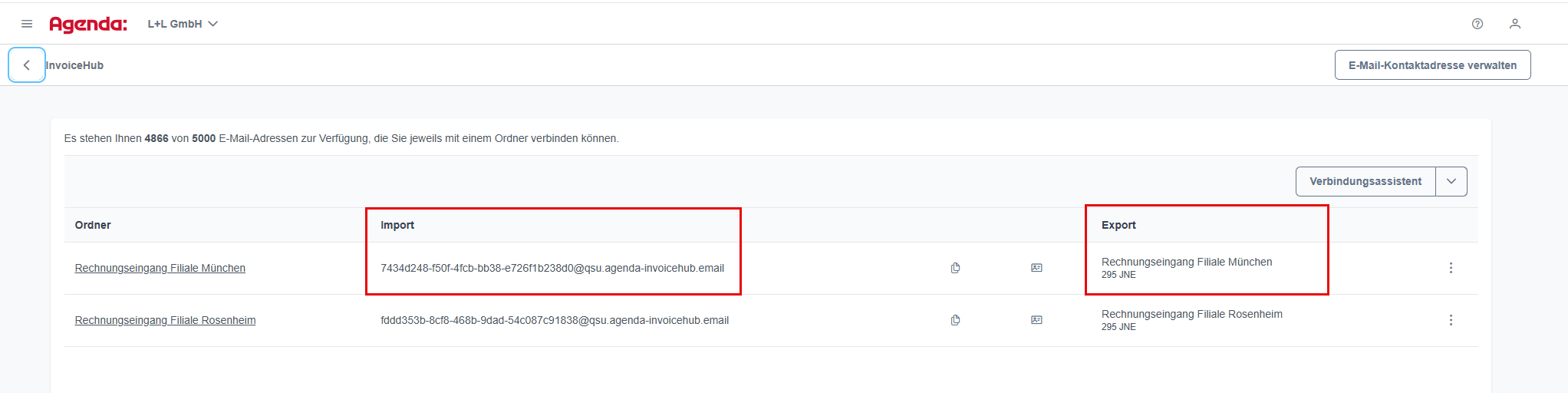Image resolution: width=1568 pixels, height=393 pixels.
Task: Go back using the left chevron button
Action: [x=27, y=65]
